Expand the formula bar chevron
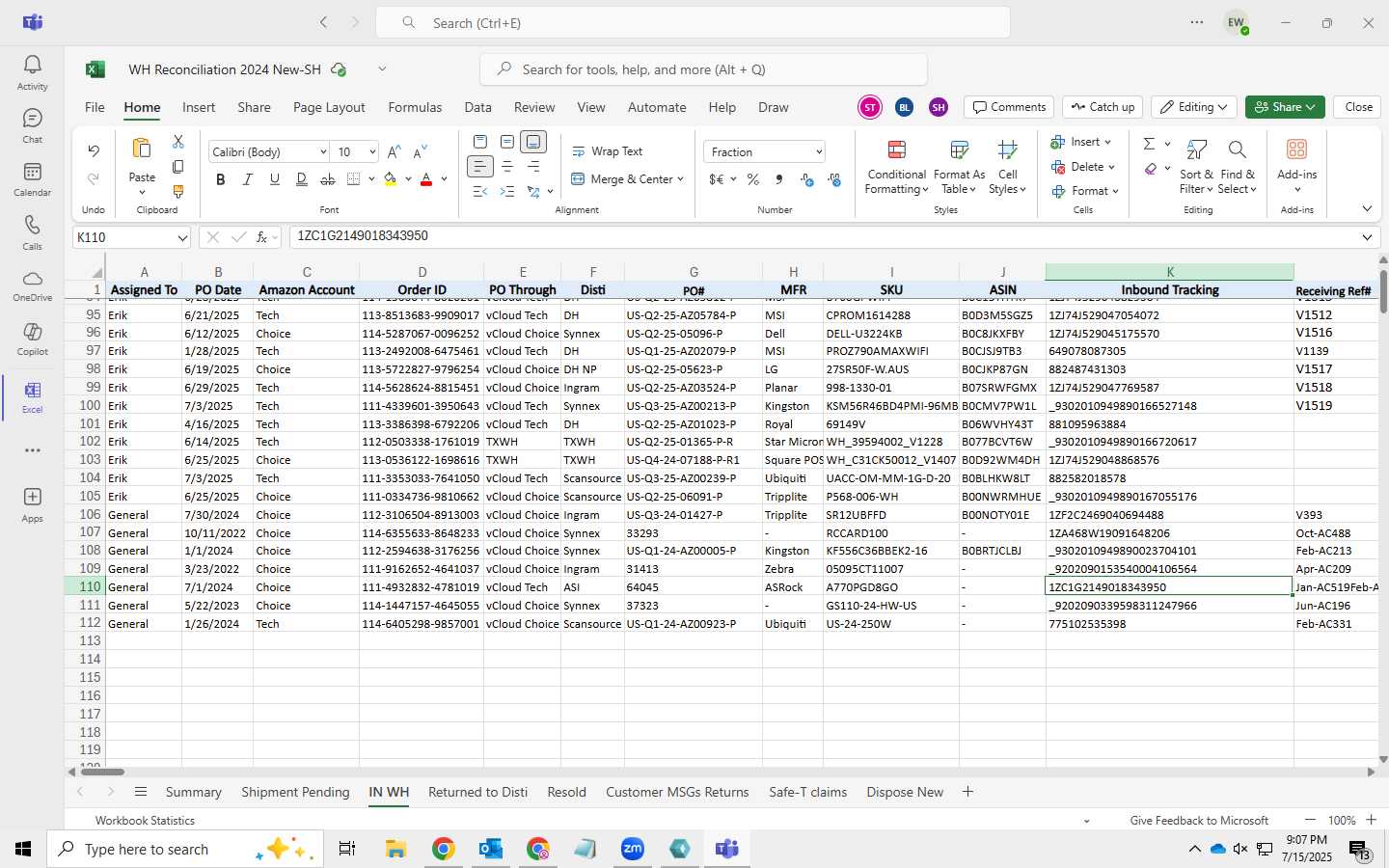Image resolution: width=1389 pixels, height=868 pixels. [1367, 237]
